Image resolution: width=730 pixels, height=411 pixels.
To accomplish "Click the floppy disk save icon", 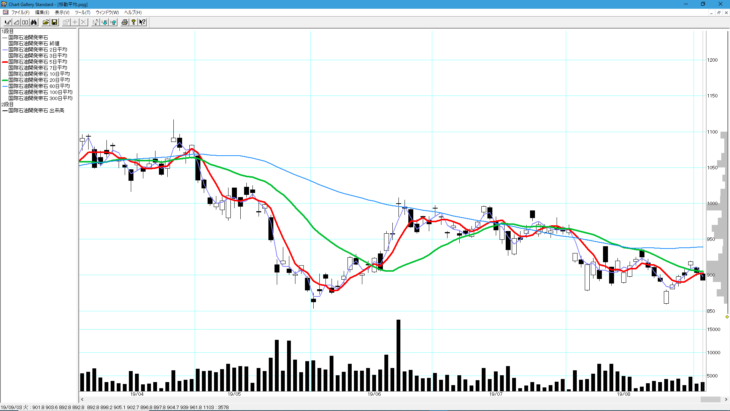I will pyautogui.click(x=55, y=22).
